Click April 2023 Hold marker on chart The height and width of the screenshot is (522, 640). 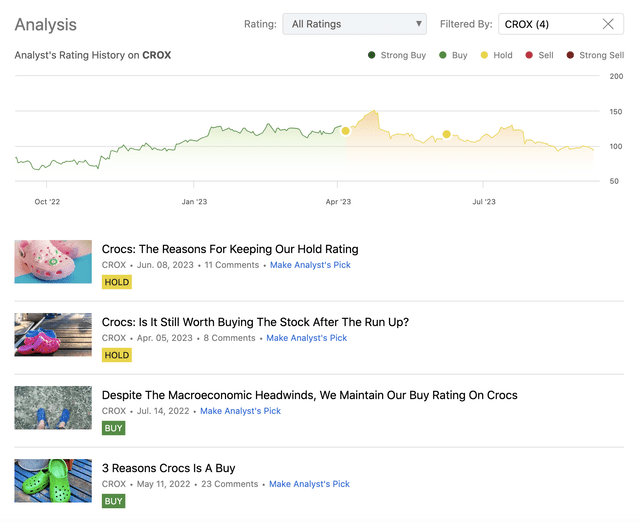pos(345,131)
